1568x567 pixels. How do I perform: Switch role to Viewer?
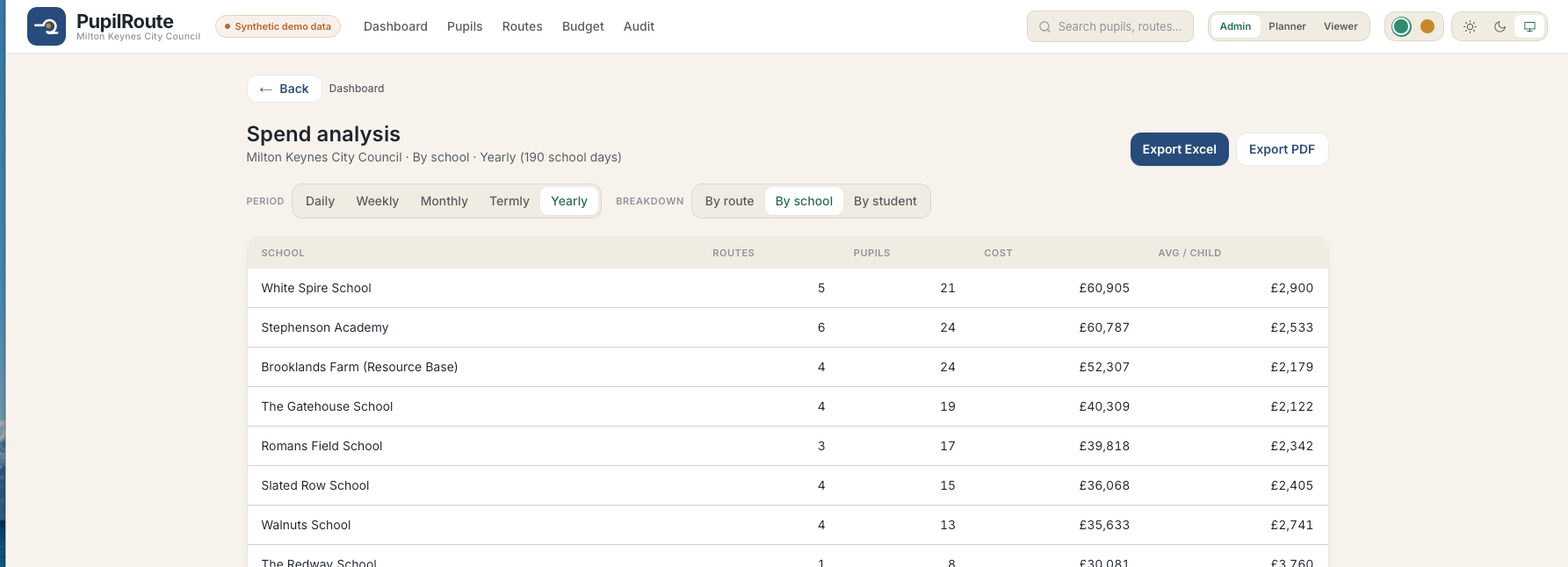coord(1340,26)
